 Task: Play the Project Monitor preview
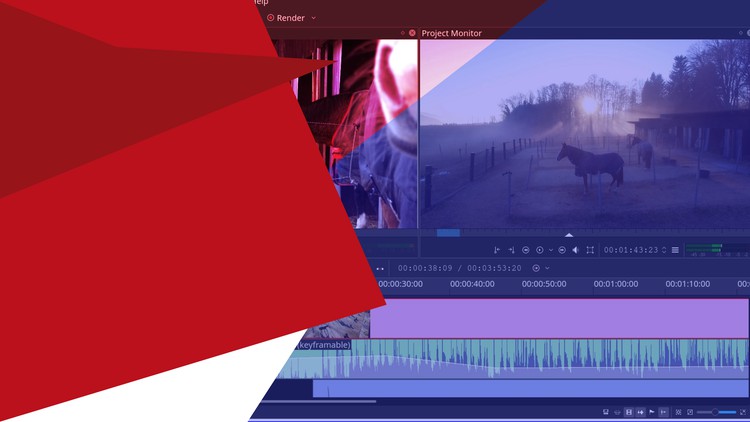(x=540, y=250)
